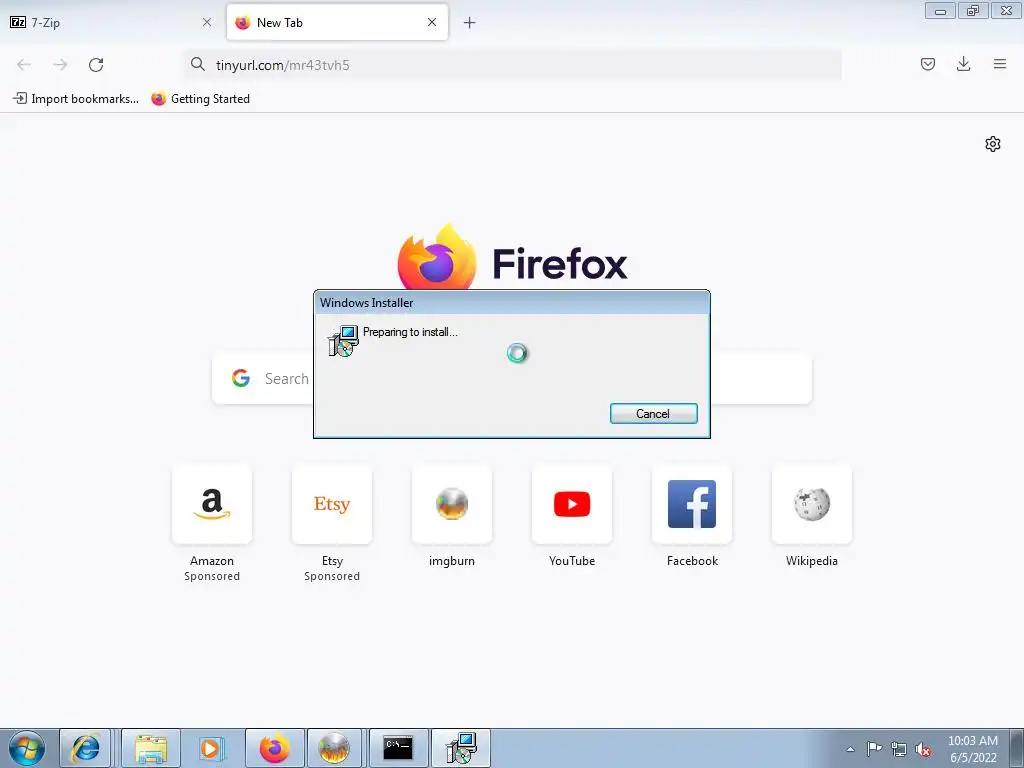
Task: Launch Internet Explorer from the taskbar
Action: [85, 748]
